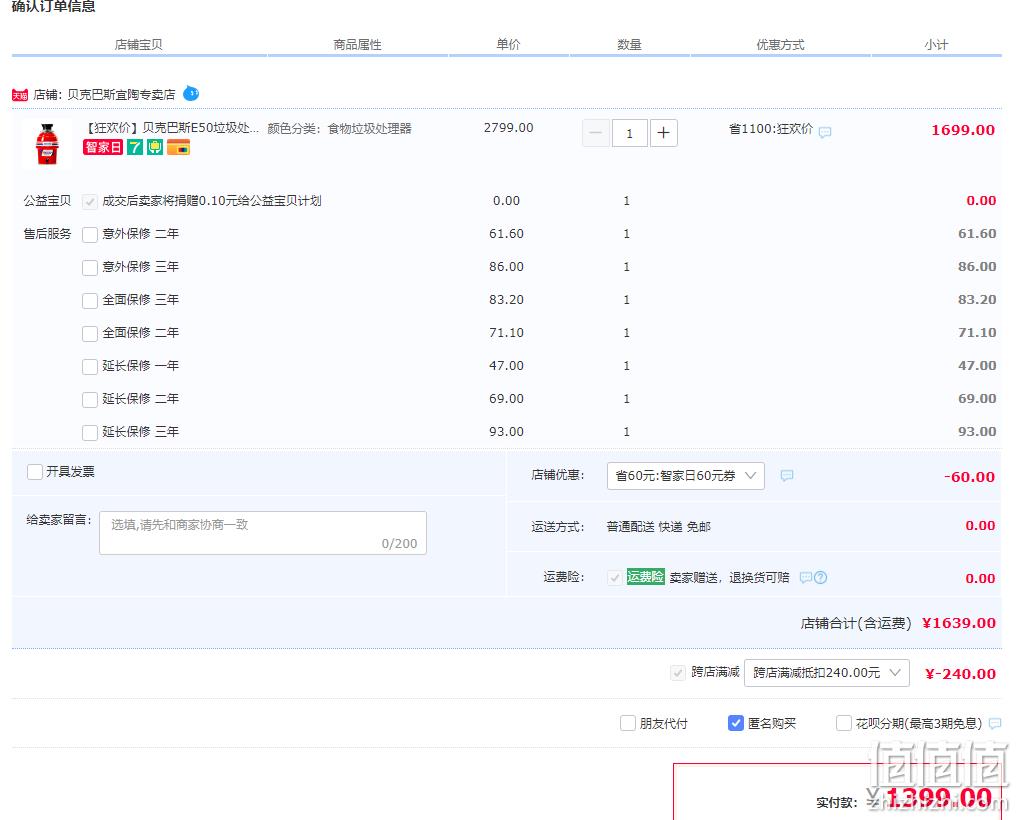Click the 智家日 promotion badge
Image resolution: width=1018 pixels, height=820 pixels.
pyautogui.click(x=103, y=147)
